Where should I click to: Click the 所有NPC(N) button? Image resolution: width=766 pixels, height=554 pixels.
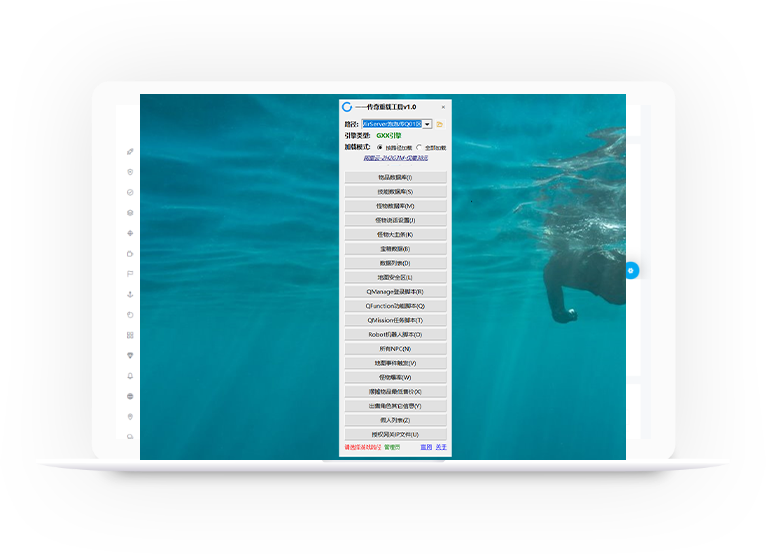395,349
